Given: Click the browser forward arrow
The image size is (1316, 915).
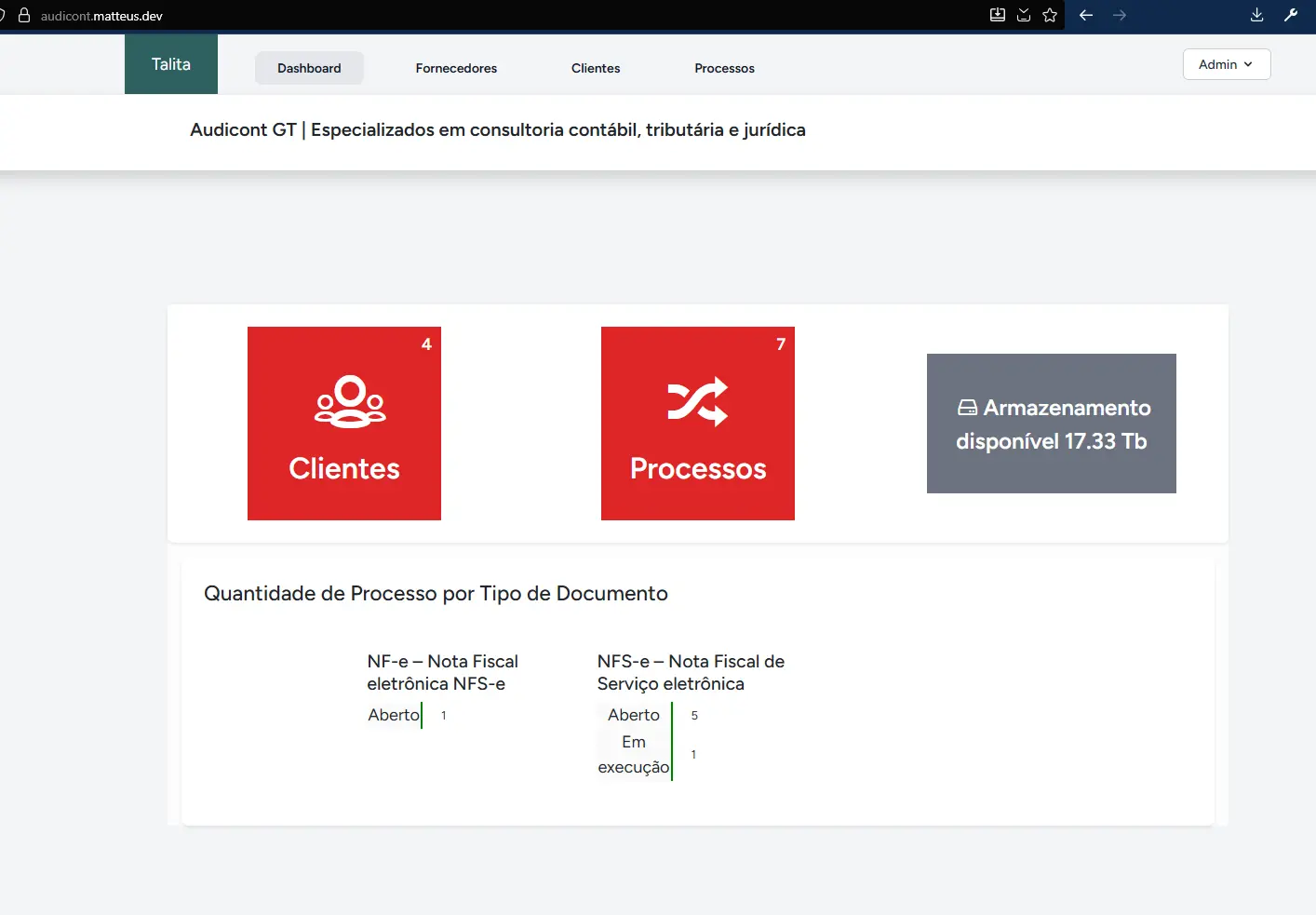Looking at the screenshot, I should (1120, 15).
